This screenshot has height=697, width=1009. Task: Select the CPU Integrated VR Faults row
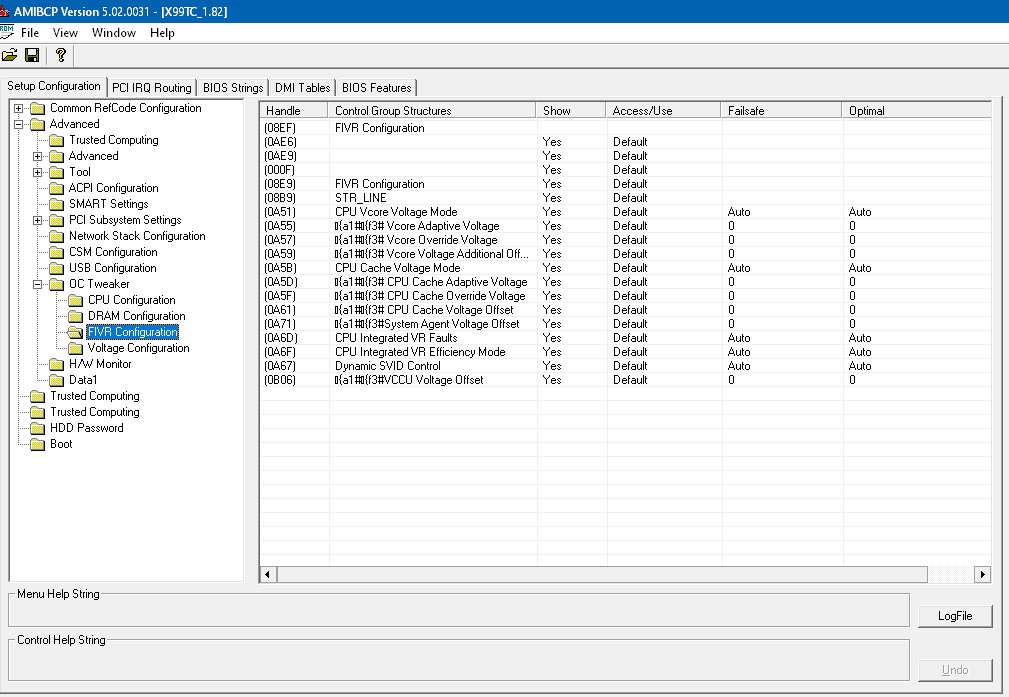625,338
